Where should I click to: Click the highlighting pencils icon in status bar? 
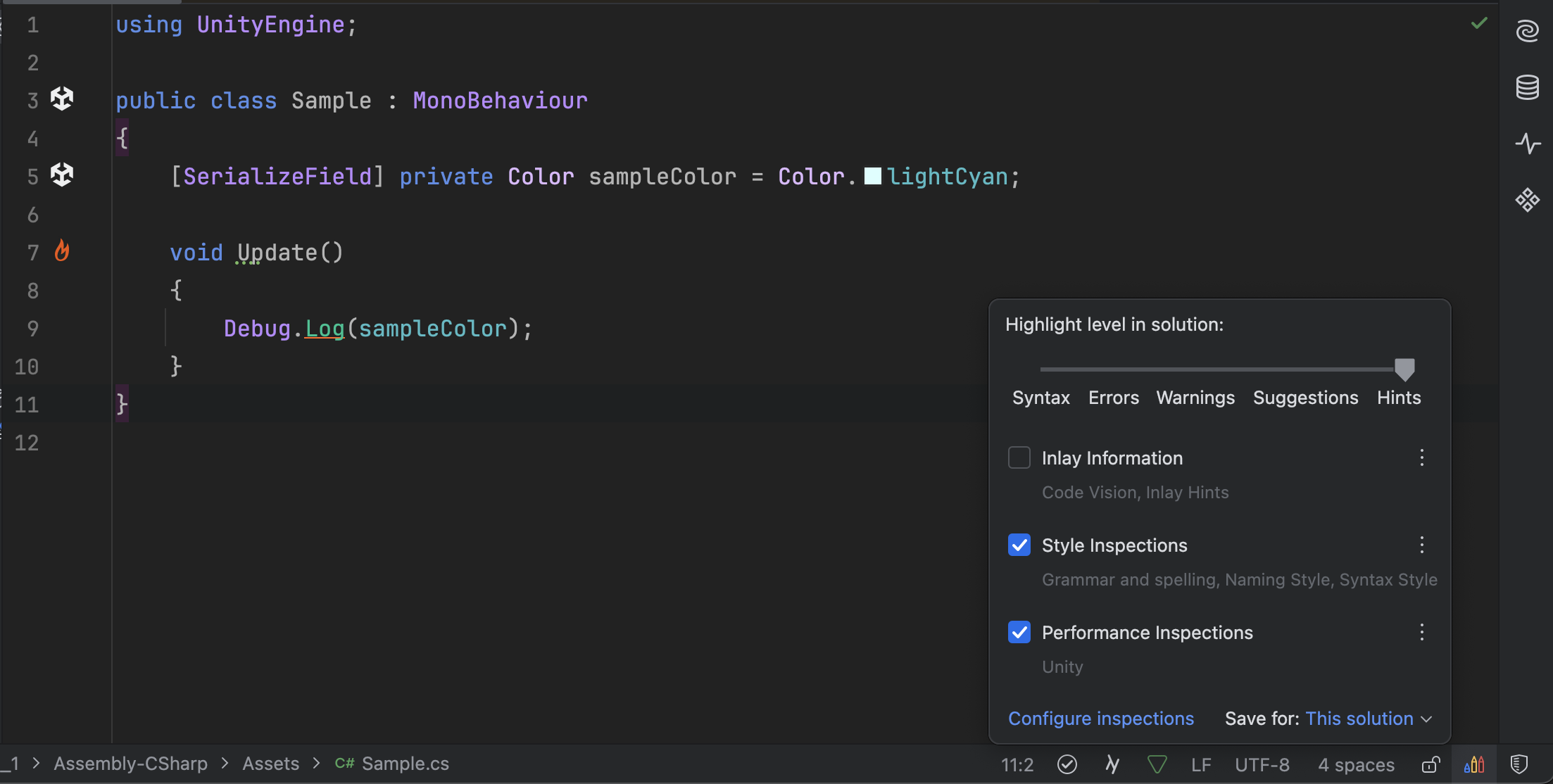[x=1473, y=764]
